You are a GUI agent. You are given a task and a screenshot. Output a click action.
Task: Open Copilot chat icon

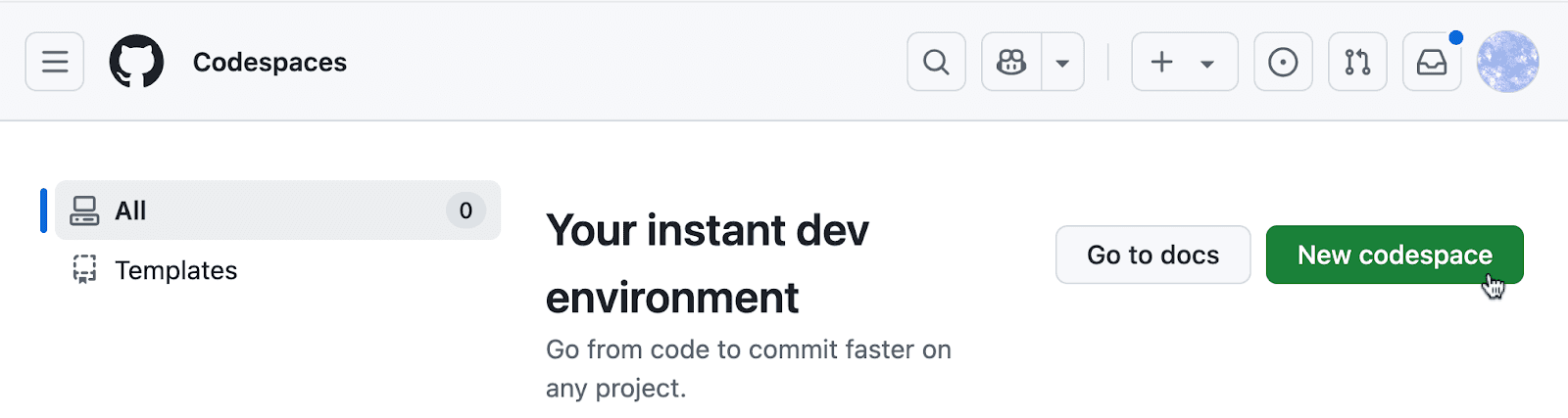[x=1011, y=62]
